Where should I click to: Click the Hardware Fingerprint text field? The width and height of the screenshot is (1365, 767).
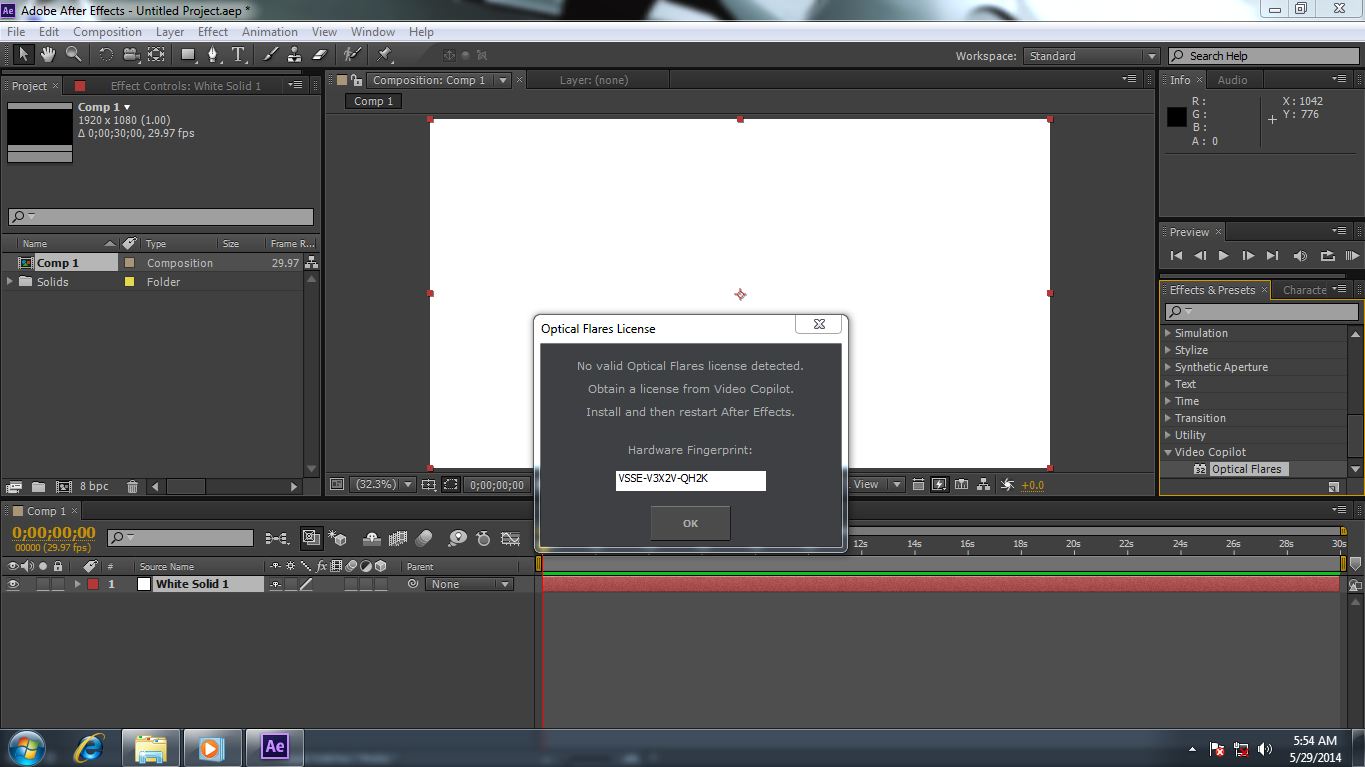691,481
